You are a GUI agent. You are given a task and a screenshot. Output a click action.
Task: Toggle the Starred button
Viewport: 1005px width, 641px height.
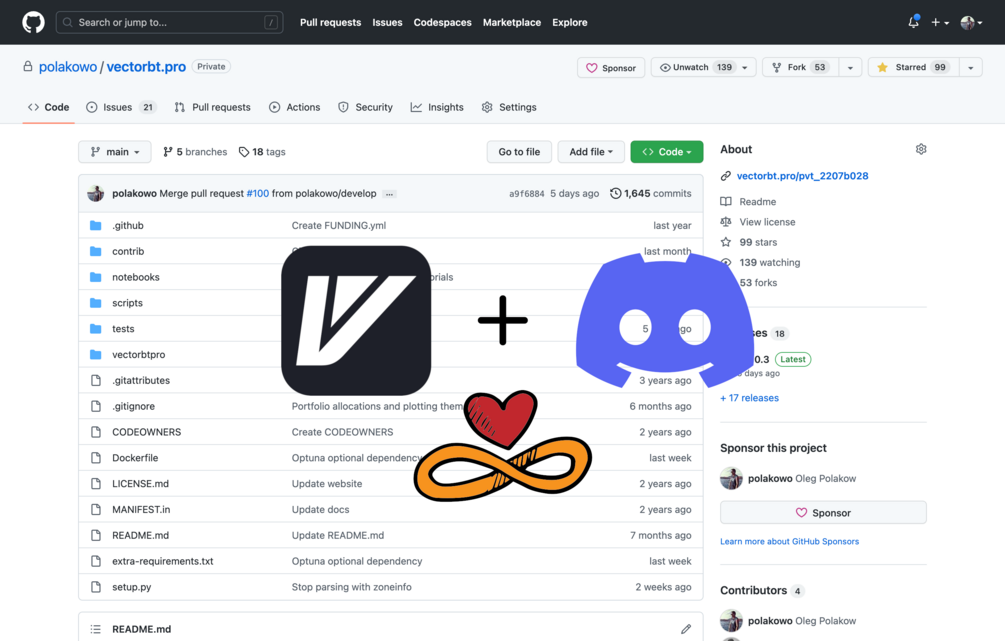(913, 67)
